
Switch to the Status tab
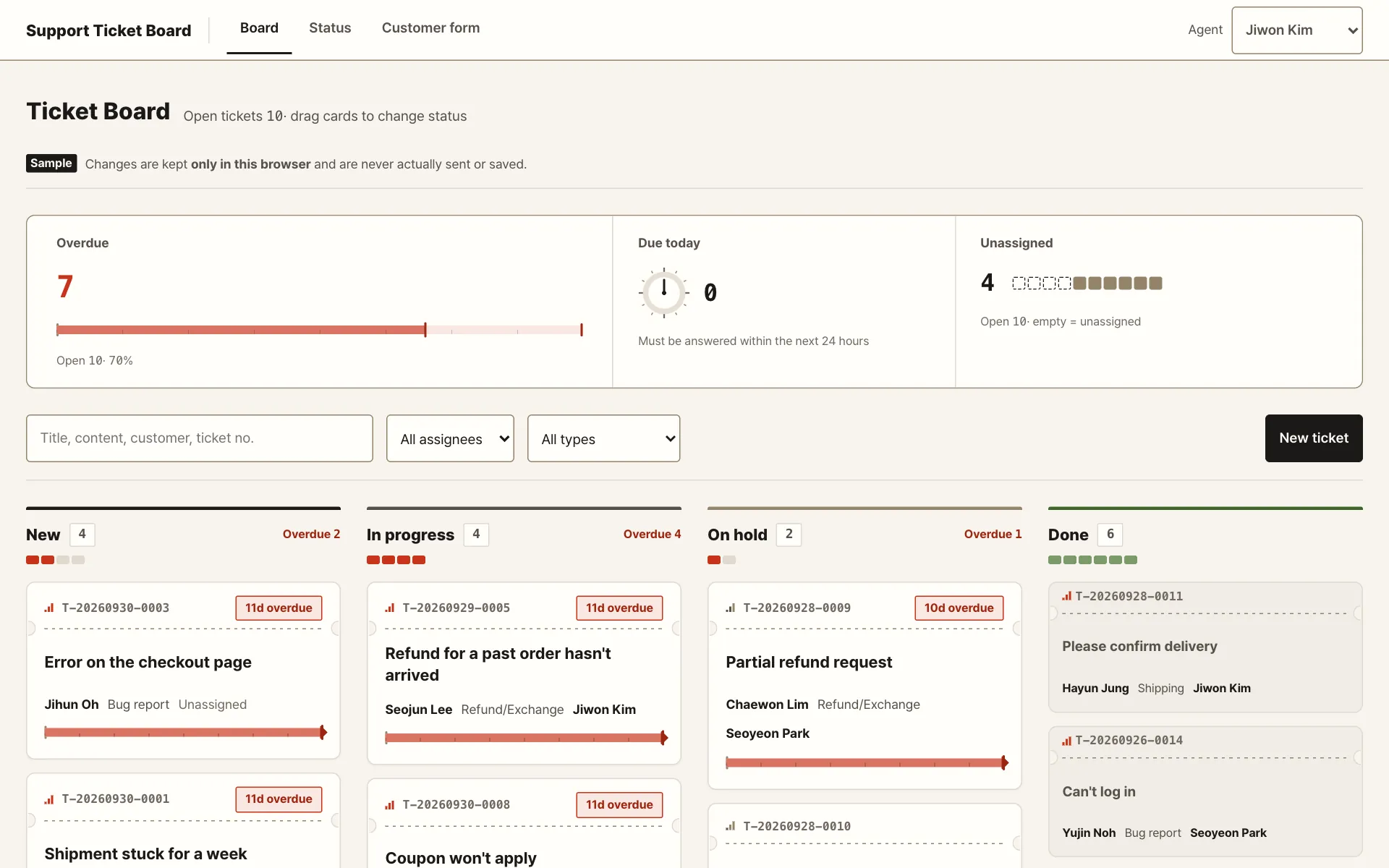pyautogui.click(x=330, y=28)
